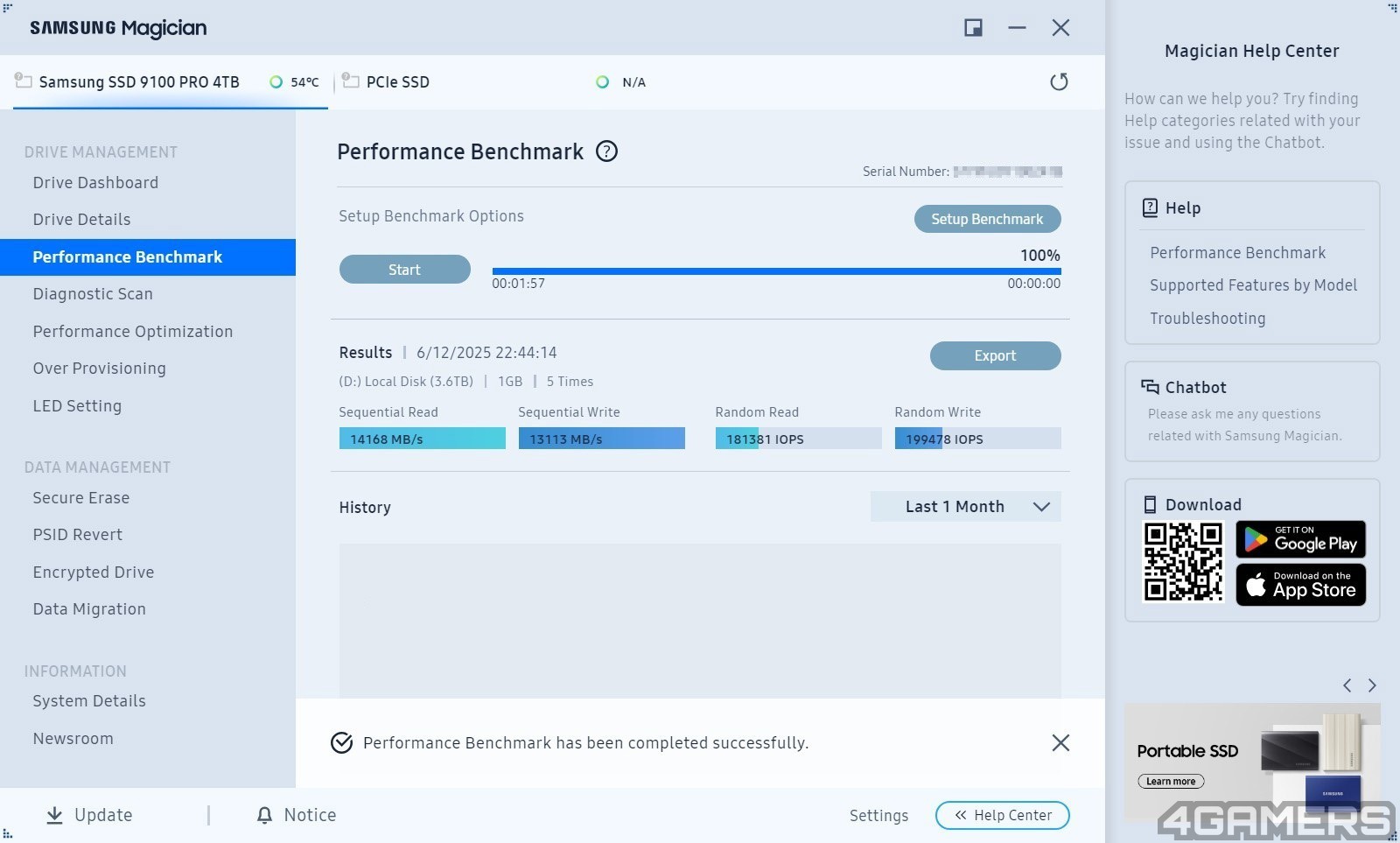1400x843 pixels.
Task: Click the 54°C temperature status indicator
Action: [294, 82]
